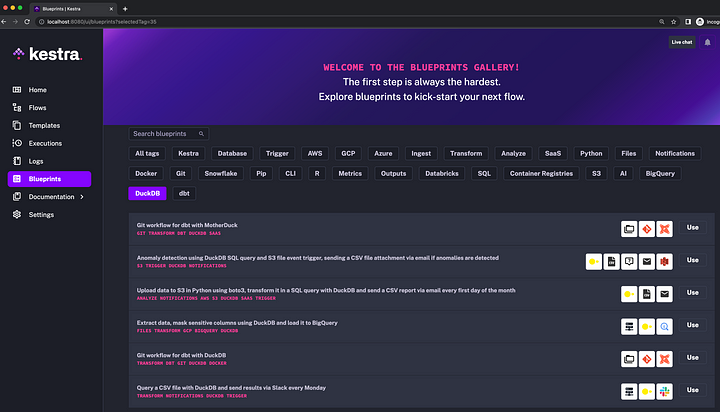Select the Snowflake tag filter

(221, 173)
